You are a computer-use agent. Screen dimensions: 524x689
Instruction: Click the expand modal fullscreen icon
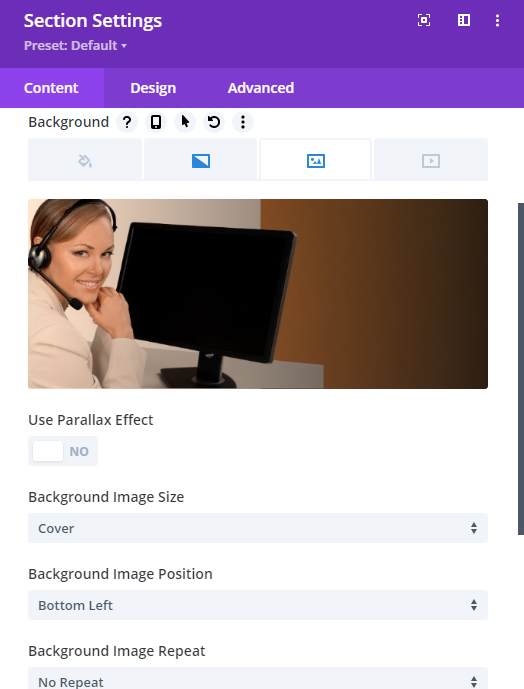(x=424, y=20)
